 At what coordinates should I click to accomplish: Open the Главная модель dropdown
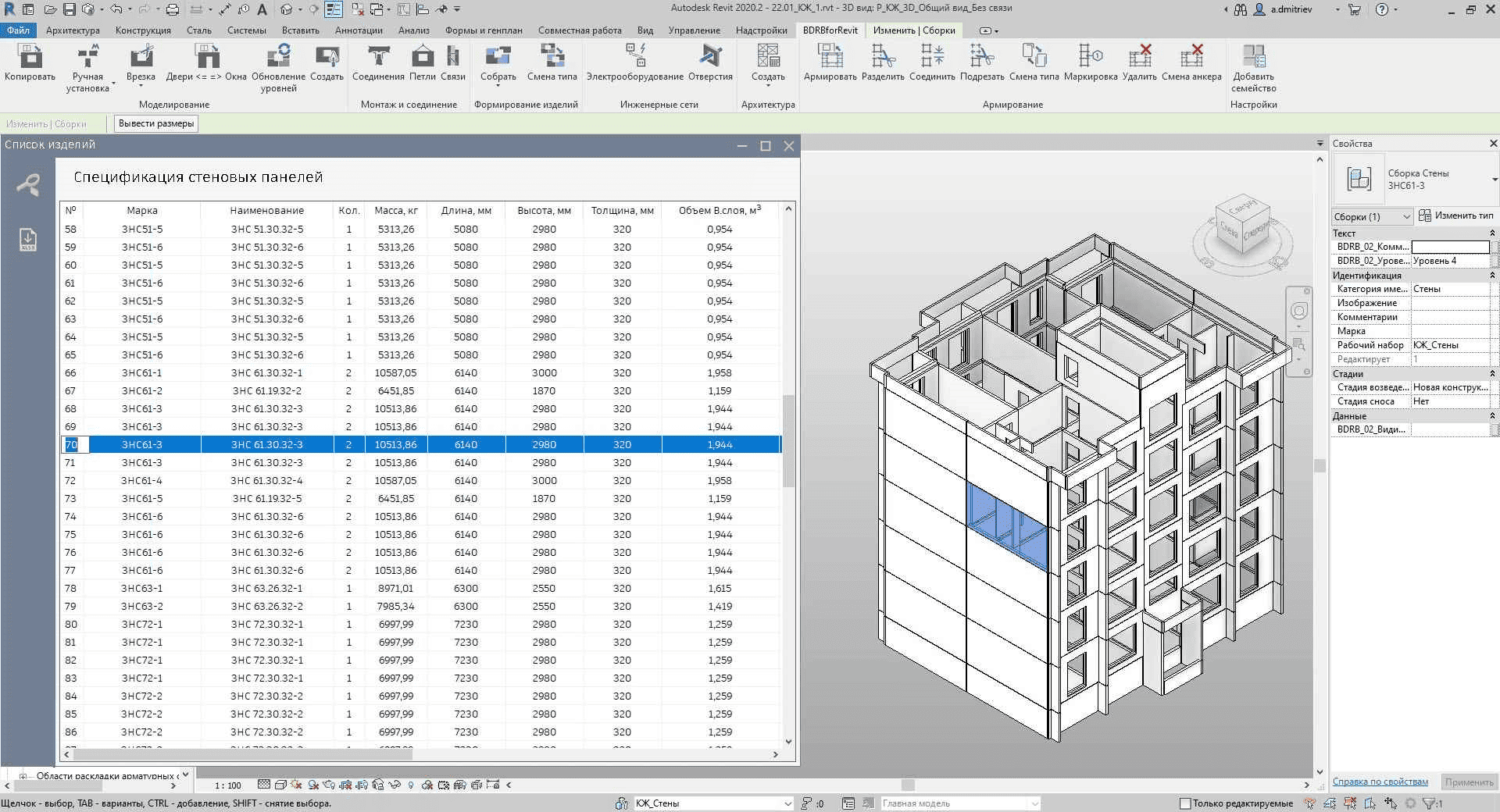pos(1034,803)
